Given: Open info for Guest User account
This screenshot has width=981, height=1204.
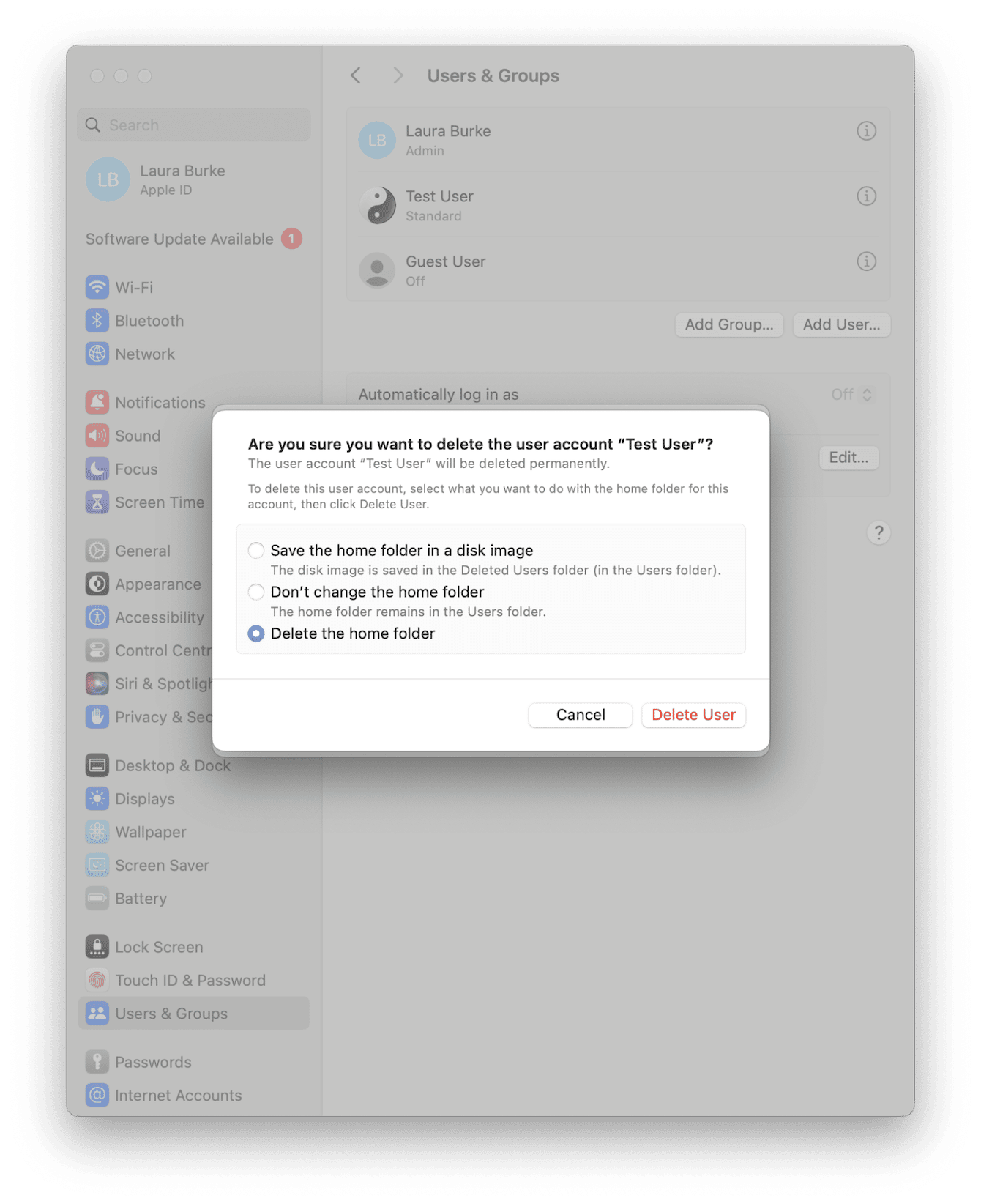Looking at the screenshot, I should (x=866, y=261).
